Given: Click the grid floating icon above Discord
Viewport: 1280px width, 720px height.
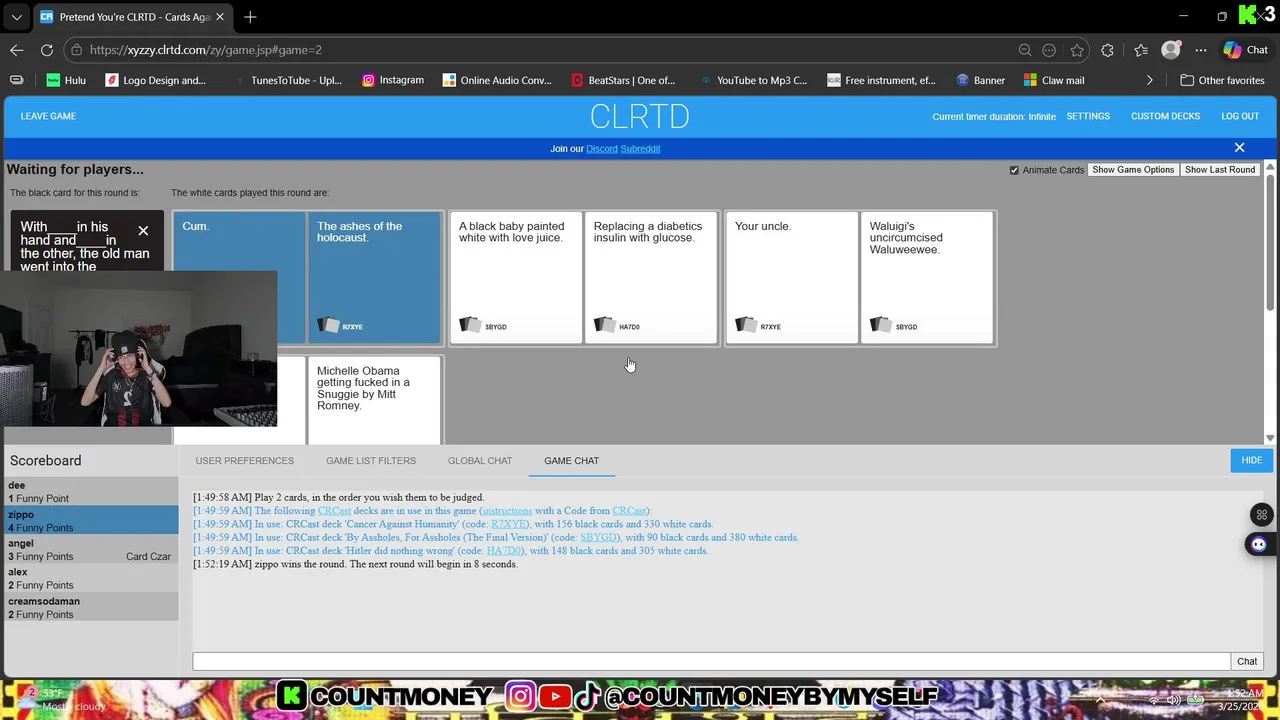Looking at the screenshot, I should point(1262,515).
